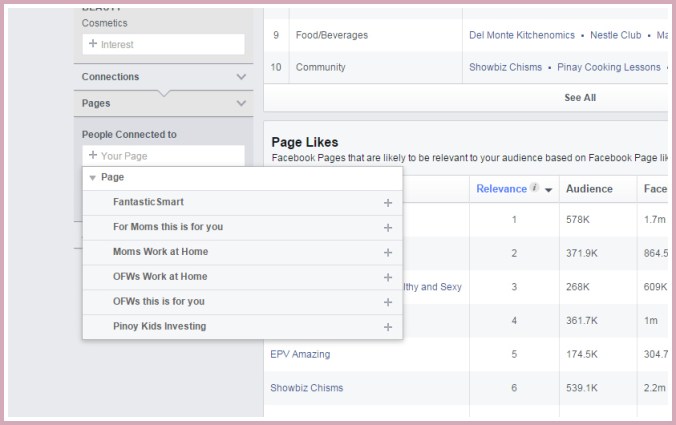The image size is (676, 425).
Task: Open the Pinay Cooking Lessons link
Action: pos(608,68)
